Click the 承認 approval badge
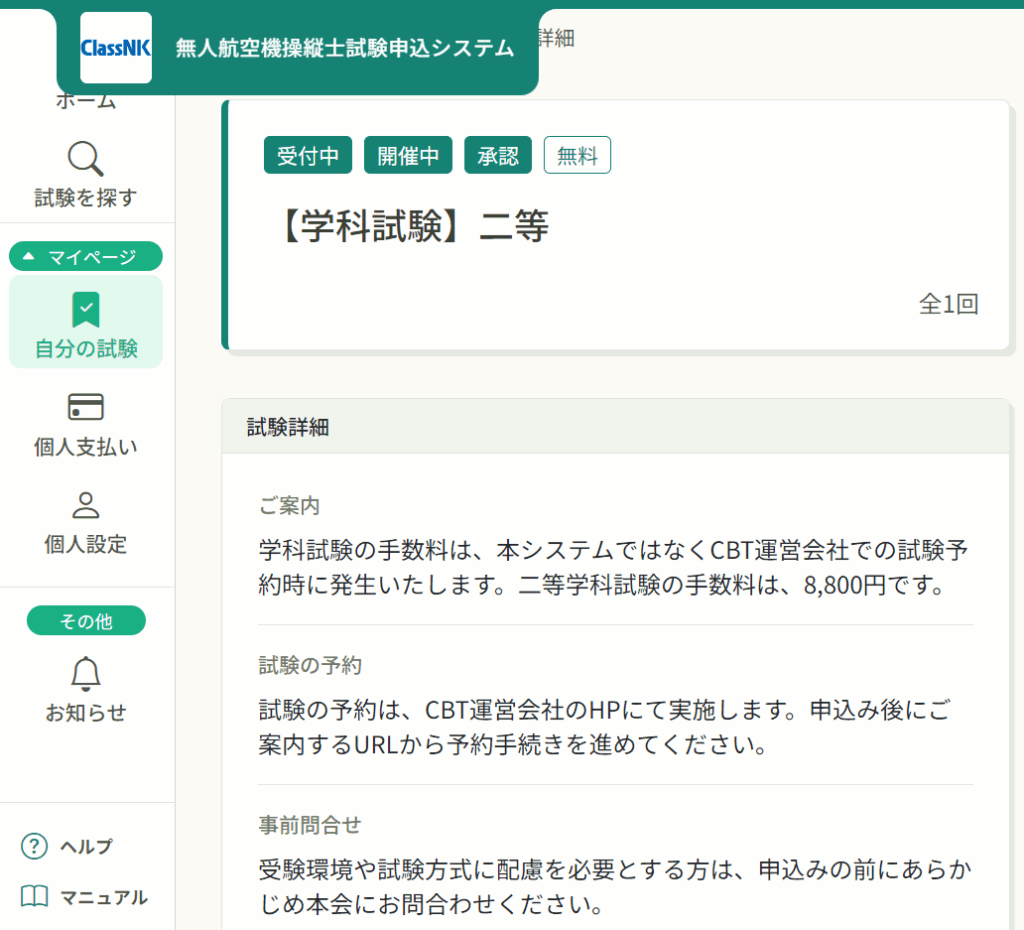Image resolution: width=1024 pixels, height=930 pixels. click(x=497, y=155)
